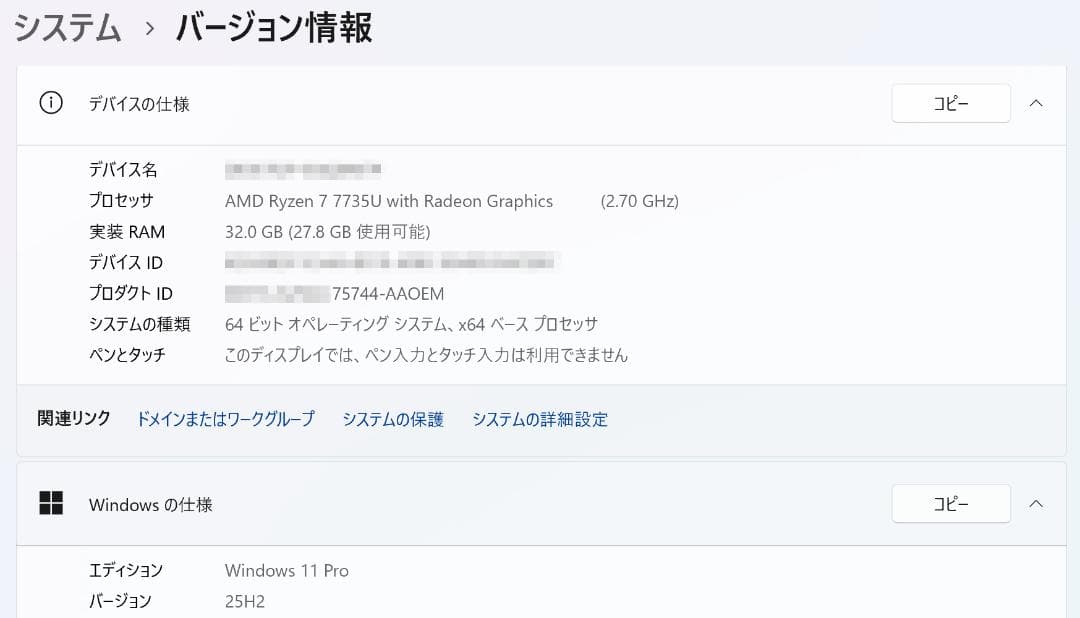Click the Windows logo icon beside Windows の仕様
1080x618 pixels.
tap(51, 504)
